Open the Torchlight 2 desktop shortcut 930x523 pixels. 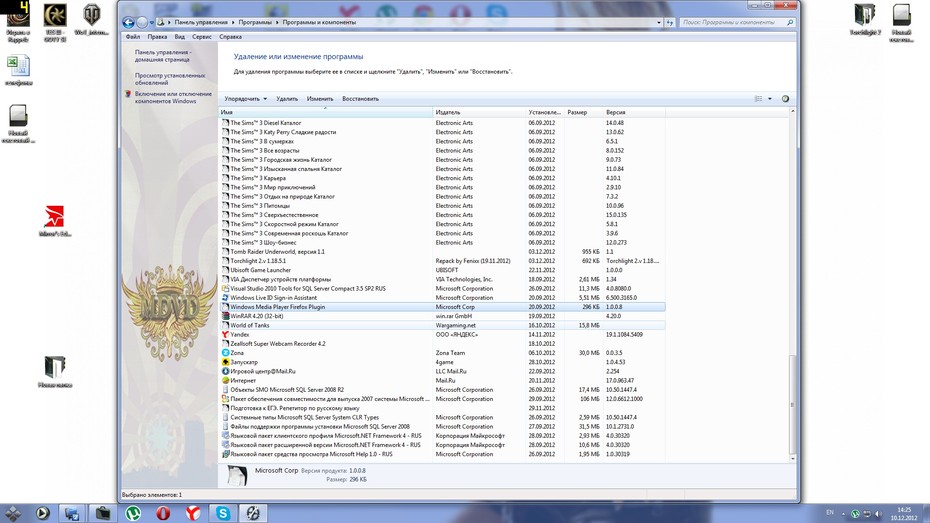tap(865, 20)
